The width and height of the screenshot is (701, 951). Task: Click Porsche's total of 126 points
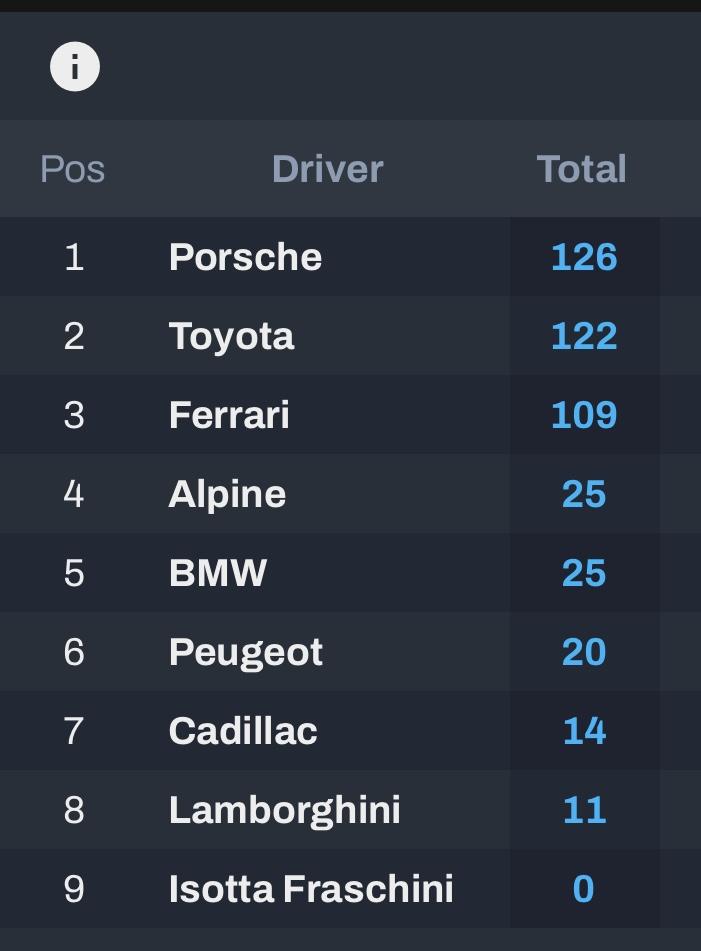[584, 257]
